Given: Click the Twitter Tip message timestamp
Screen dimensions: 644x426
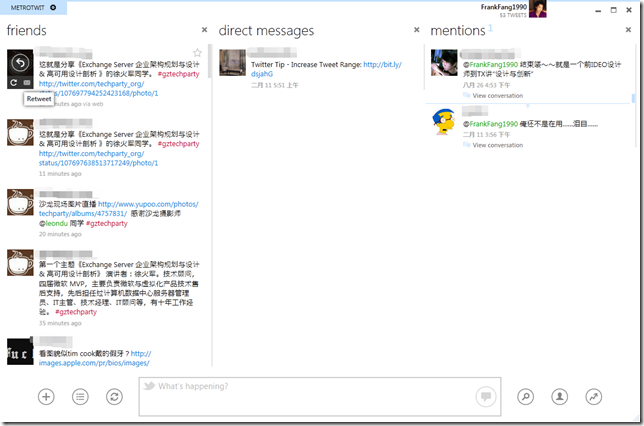Looking at the screenshot, I should (275, 85).
